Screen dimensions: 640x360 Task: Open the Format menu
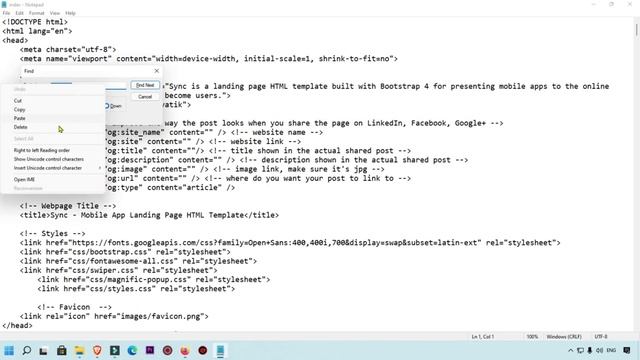coord(36,13)
